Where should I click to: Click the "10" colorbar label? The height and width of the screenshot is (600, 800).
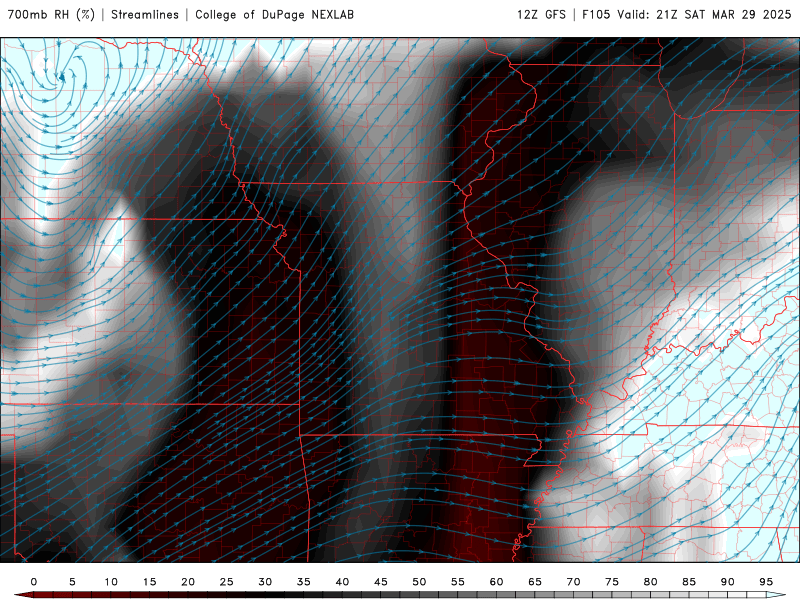tap(111, 582)
